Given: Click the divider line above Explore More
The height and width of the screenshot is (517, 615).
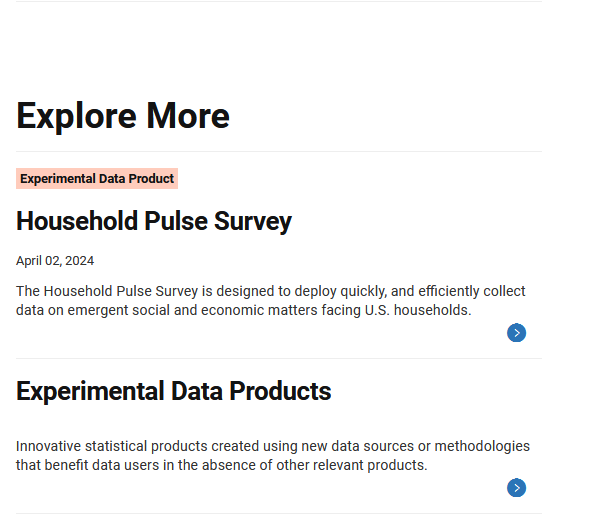Looking at the screenshot, I should click(x=279, y=2).
